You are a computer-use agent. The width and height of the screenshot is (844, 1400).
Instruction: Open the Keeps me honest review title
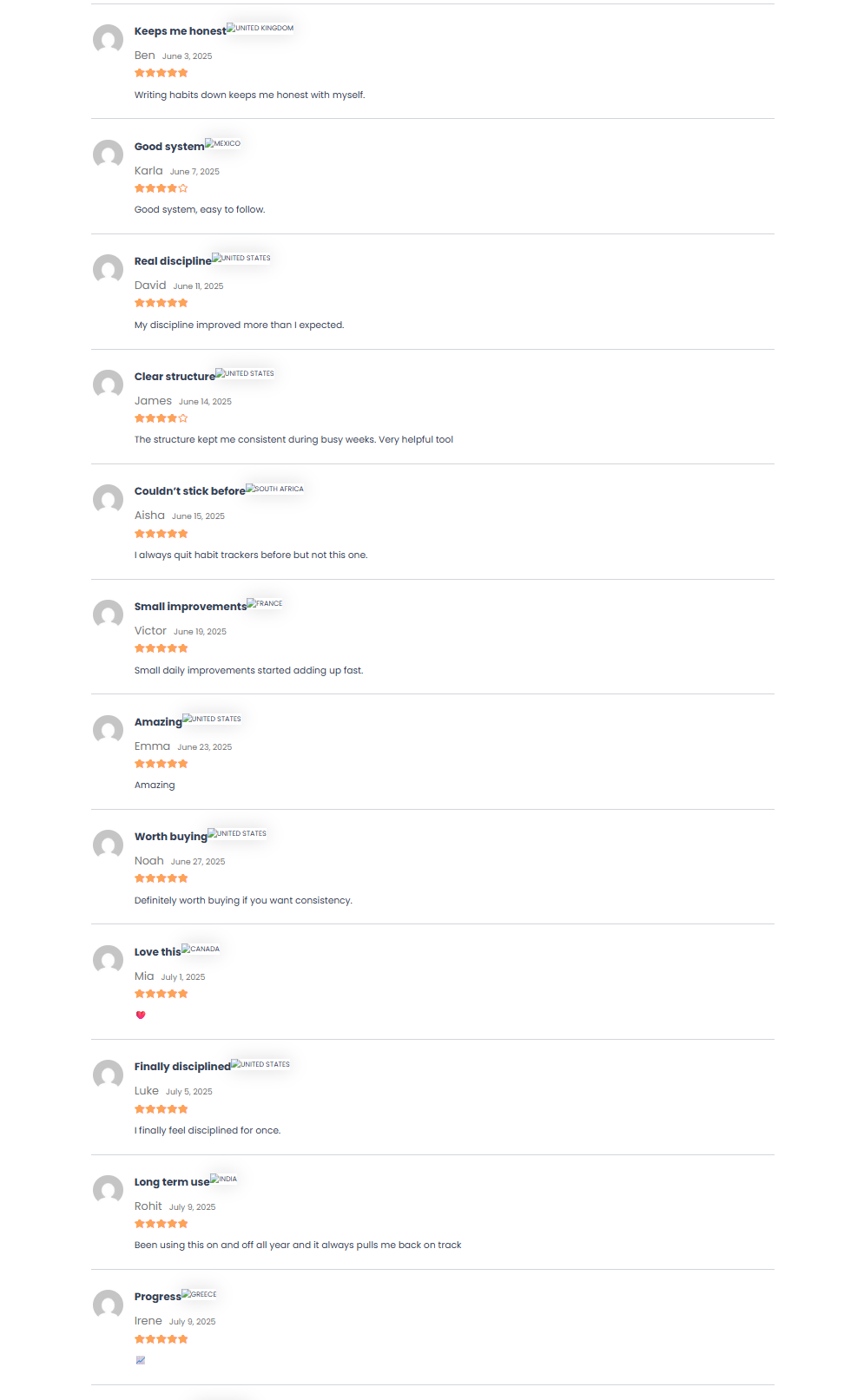click(x=180, y=31)
